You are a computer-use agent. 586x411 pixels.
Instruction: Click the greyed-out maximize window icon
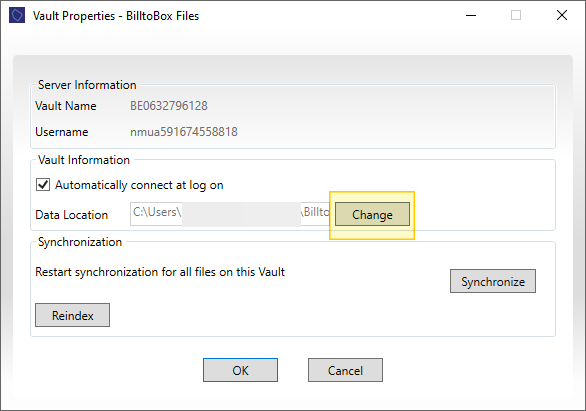(516, 15)
